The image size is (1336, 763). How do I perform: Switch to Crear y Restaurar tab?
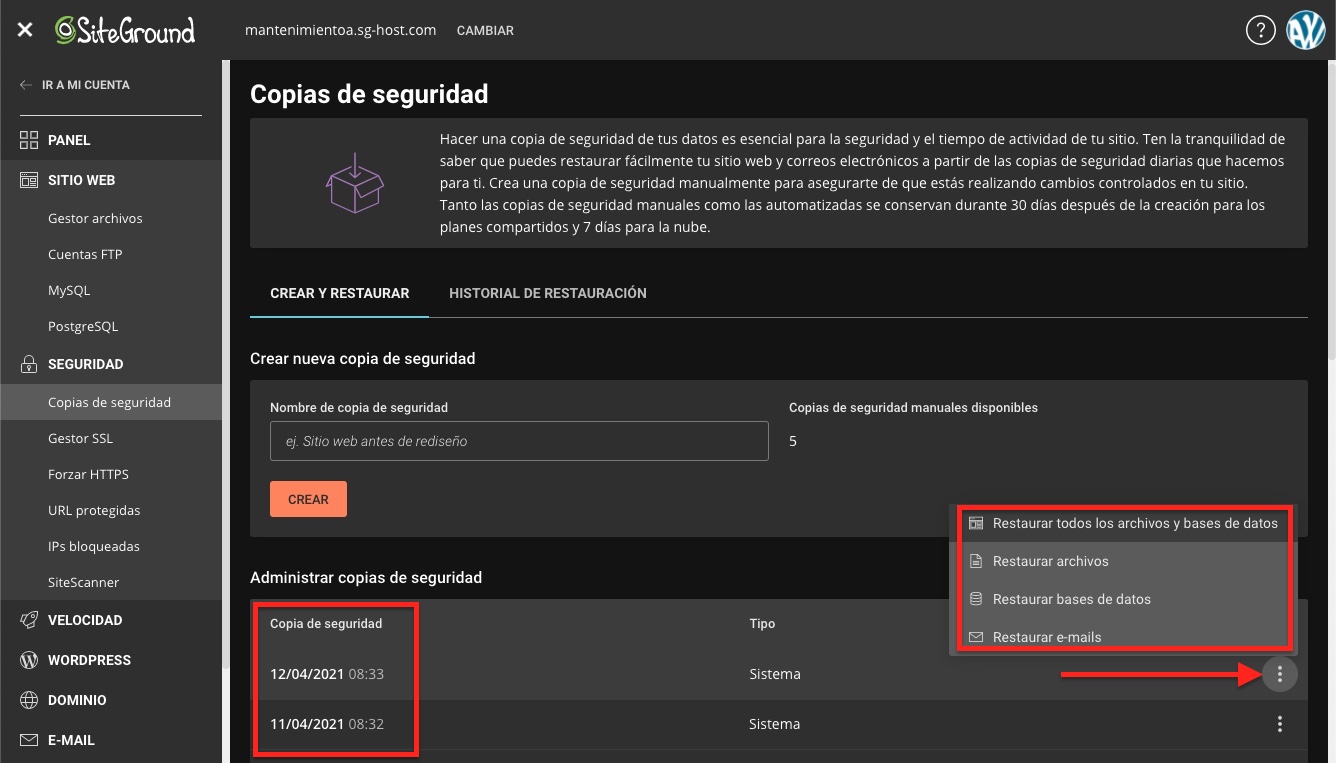(x=339, y=293)
